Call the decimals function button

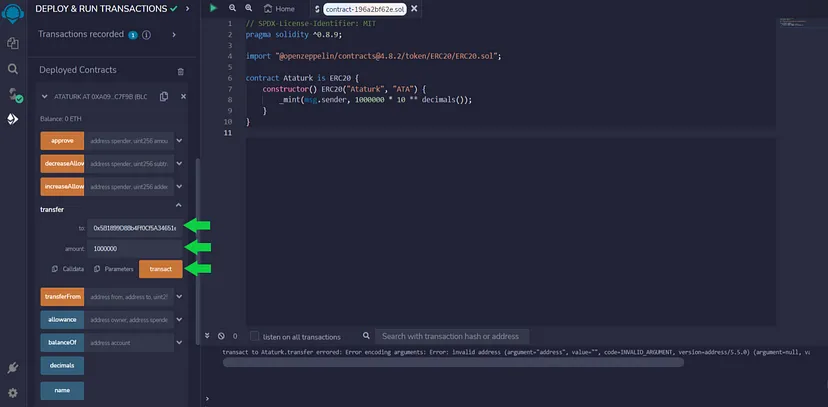(62, 365)
